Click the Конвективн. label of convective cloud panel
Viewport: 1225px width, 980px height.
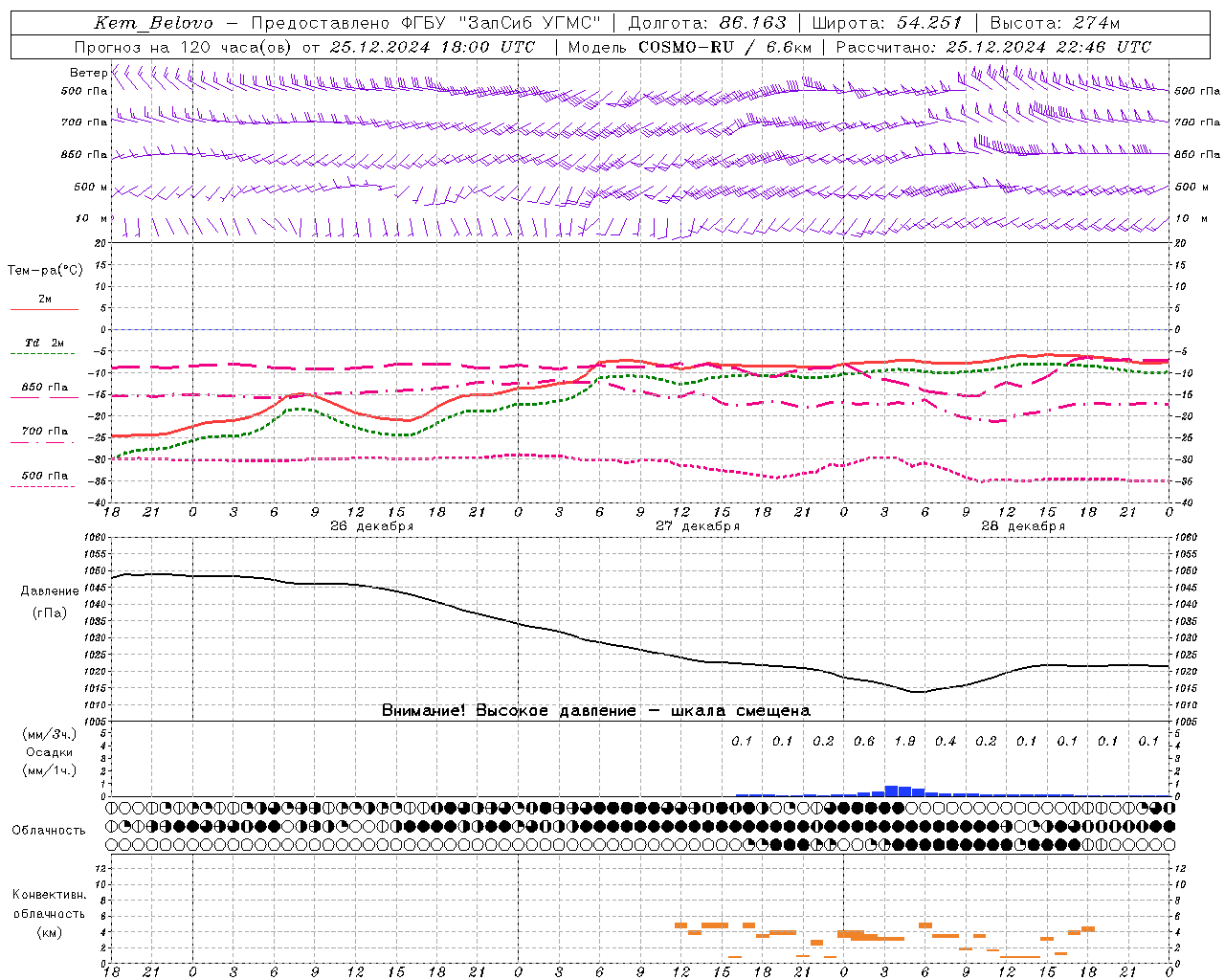tap(49, 895)
